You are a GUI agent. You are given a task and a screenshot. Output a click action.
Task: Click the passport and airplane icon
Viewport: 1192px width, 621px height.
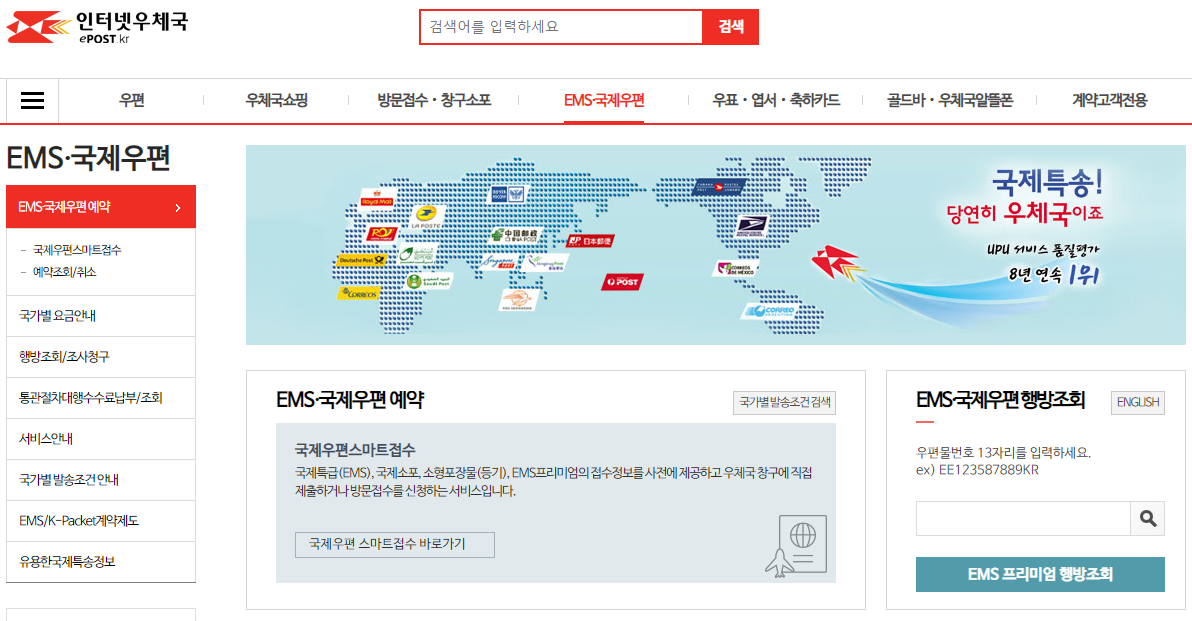tap(796, 547)
